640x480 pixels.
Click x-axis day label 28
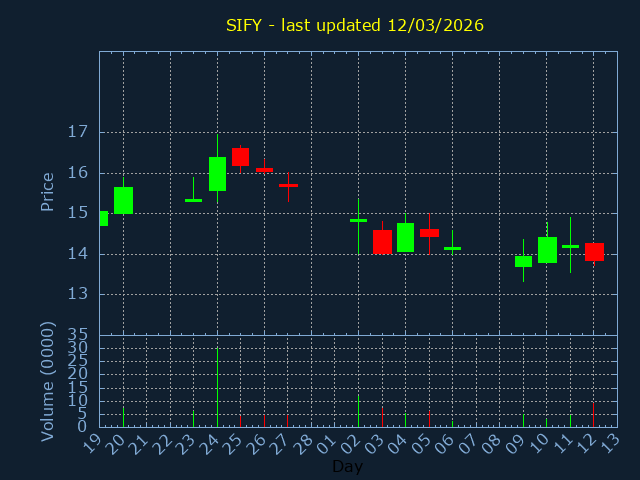[303, 444]
